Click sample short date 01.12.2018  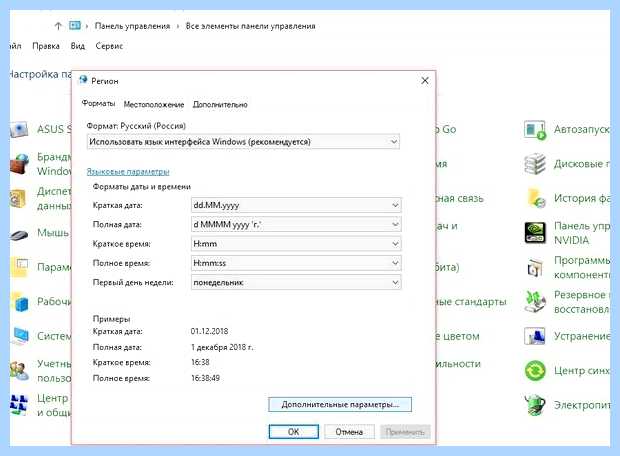pyautogui.click(x=210, y=331)
